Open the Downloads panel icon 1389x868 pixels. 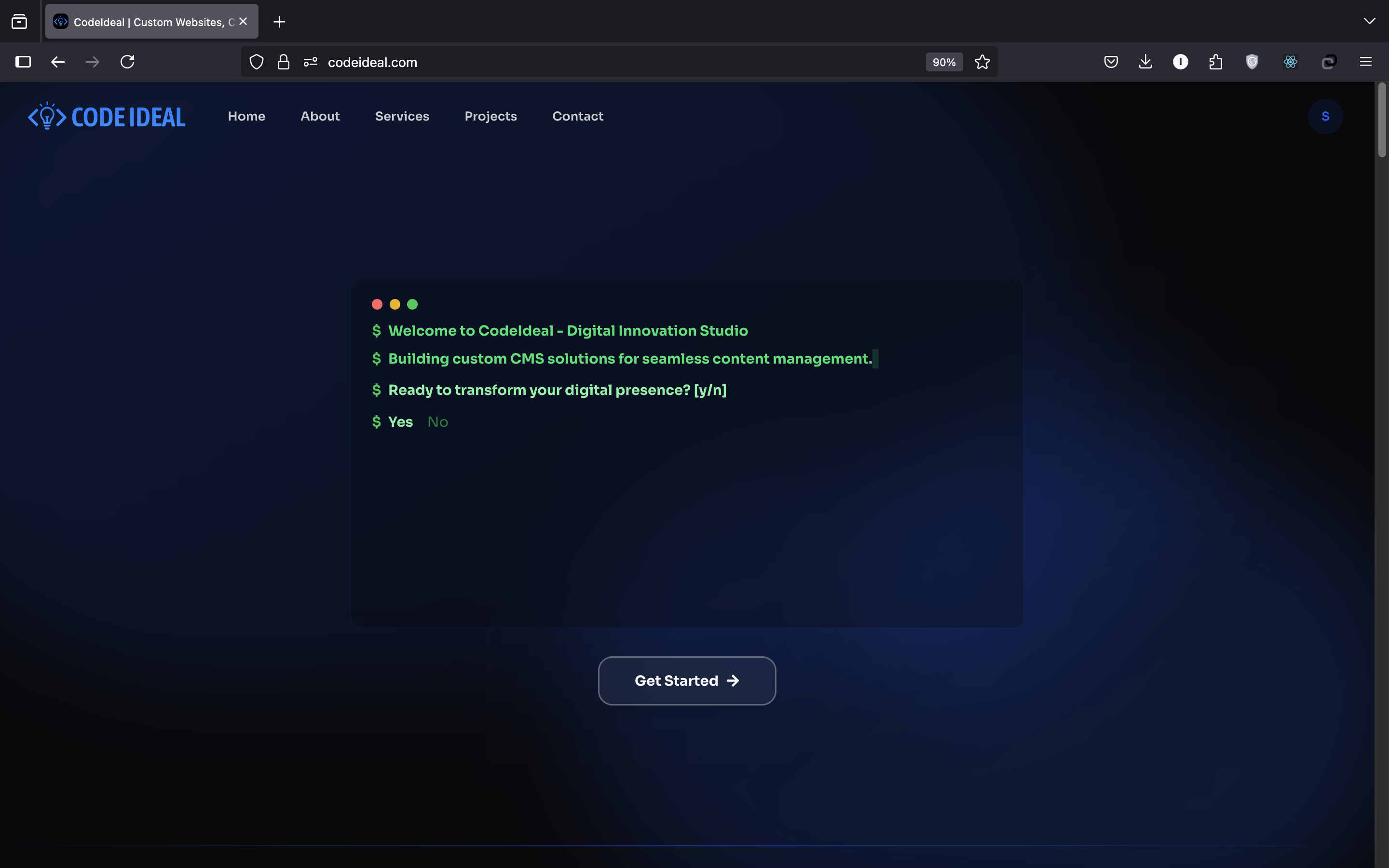click(x=1145, y=62)
